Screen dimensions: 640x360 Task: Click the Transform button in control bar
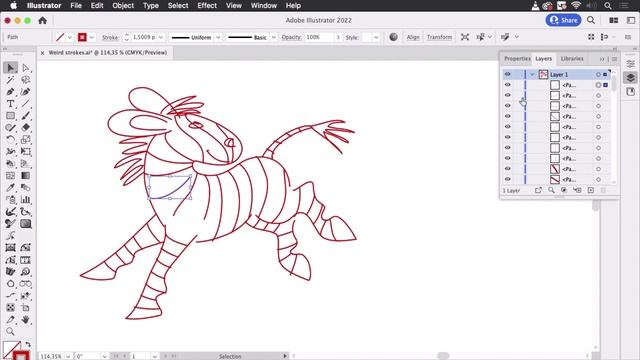click(x=439, y=37)
